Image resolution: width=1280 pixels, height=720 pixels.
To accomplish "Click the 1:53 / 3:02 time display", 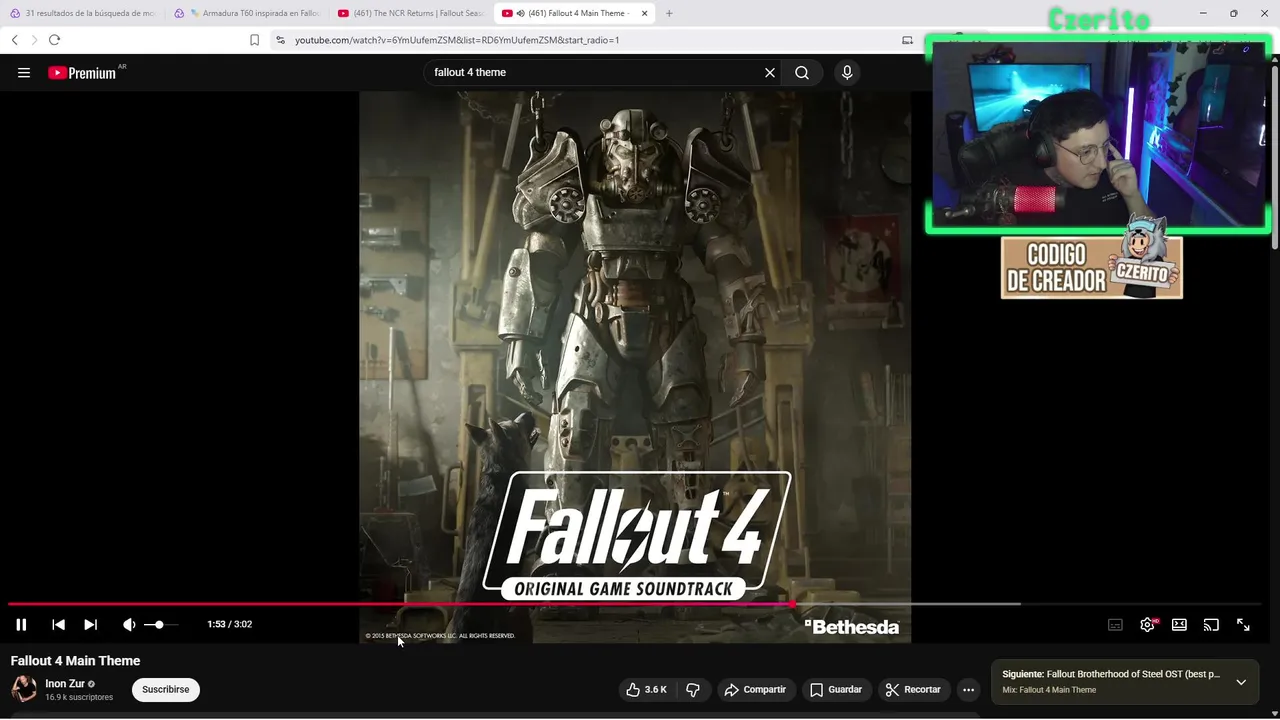I will pos(229,624).
